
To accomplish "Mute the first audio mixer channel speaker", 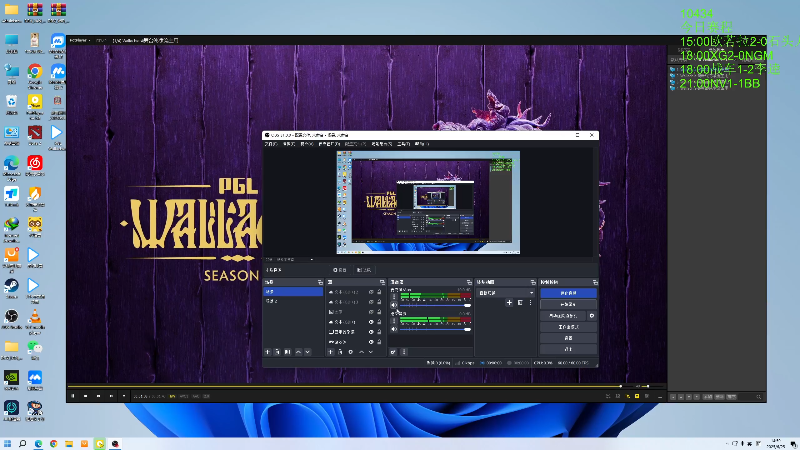I will (x=393, y=305).
